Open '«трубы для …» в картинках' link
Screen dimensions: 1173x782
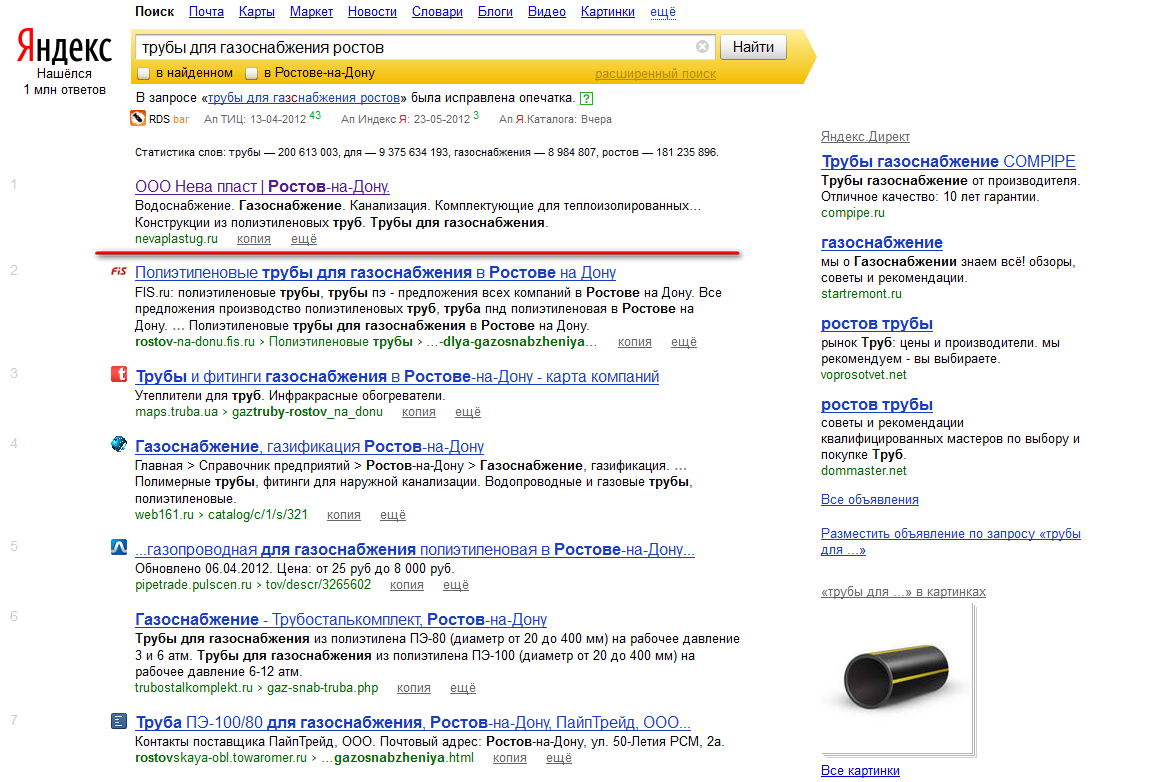click(x=904, y=592)
